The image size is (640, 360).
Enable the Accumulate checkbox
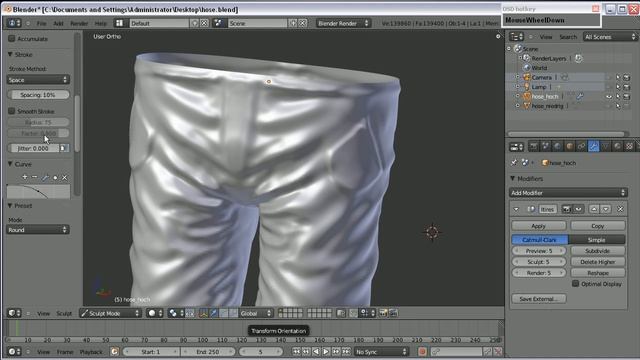click(x=12, y=38)
